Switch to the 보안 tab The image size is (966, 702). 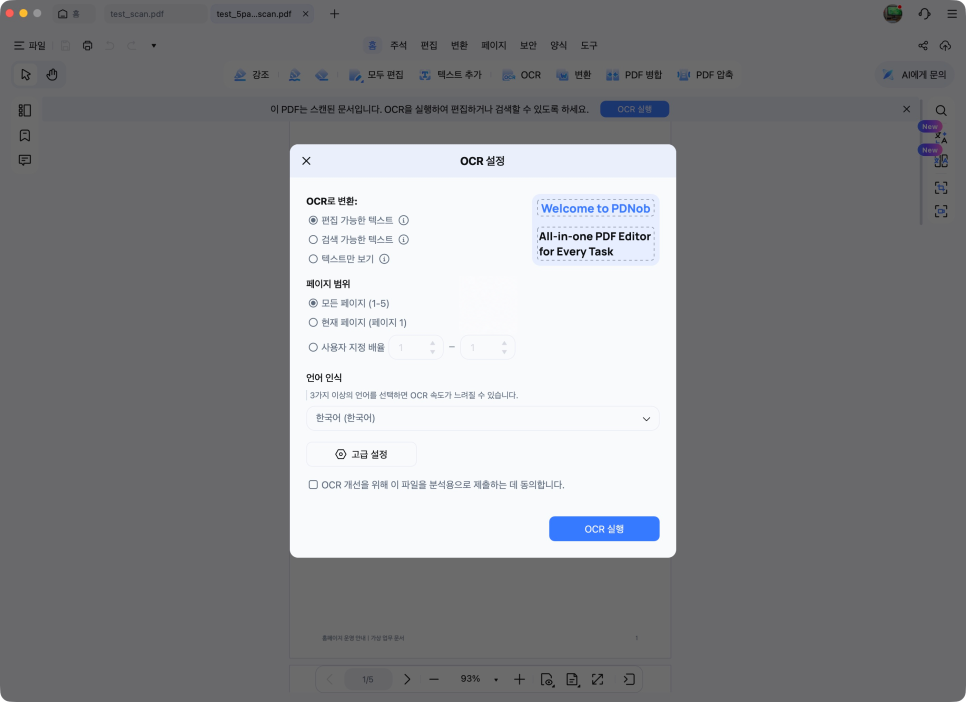[x=528, y=46]
